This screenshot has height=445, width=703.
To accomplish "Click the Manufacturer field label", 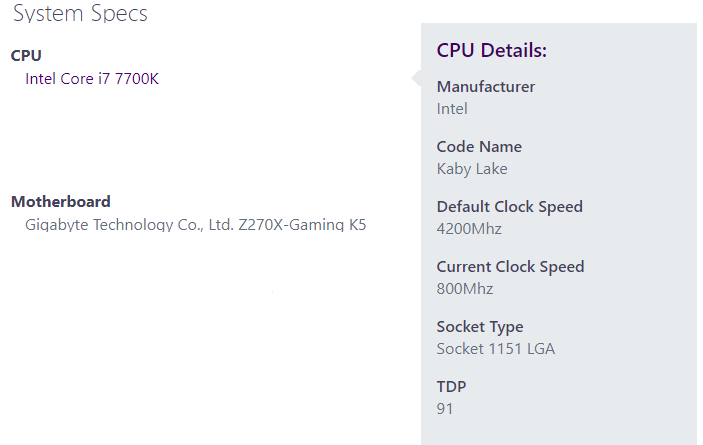I will [486, 87].
